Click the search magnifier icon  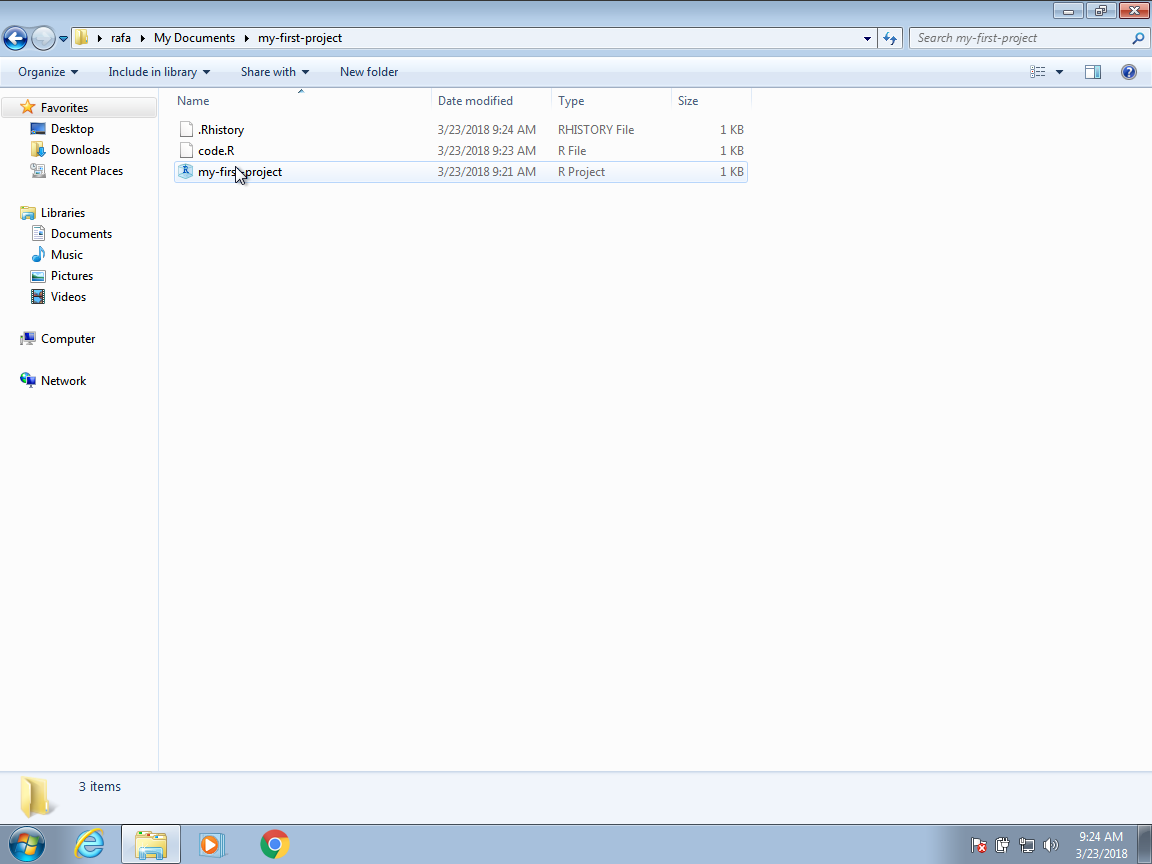tap(1138, 38)
